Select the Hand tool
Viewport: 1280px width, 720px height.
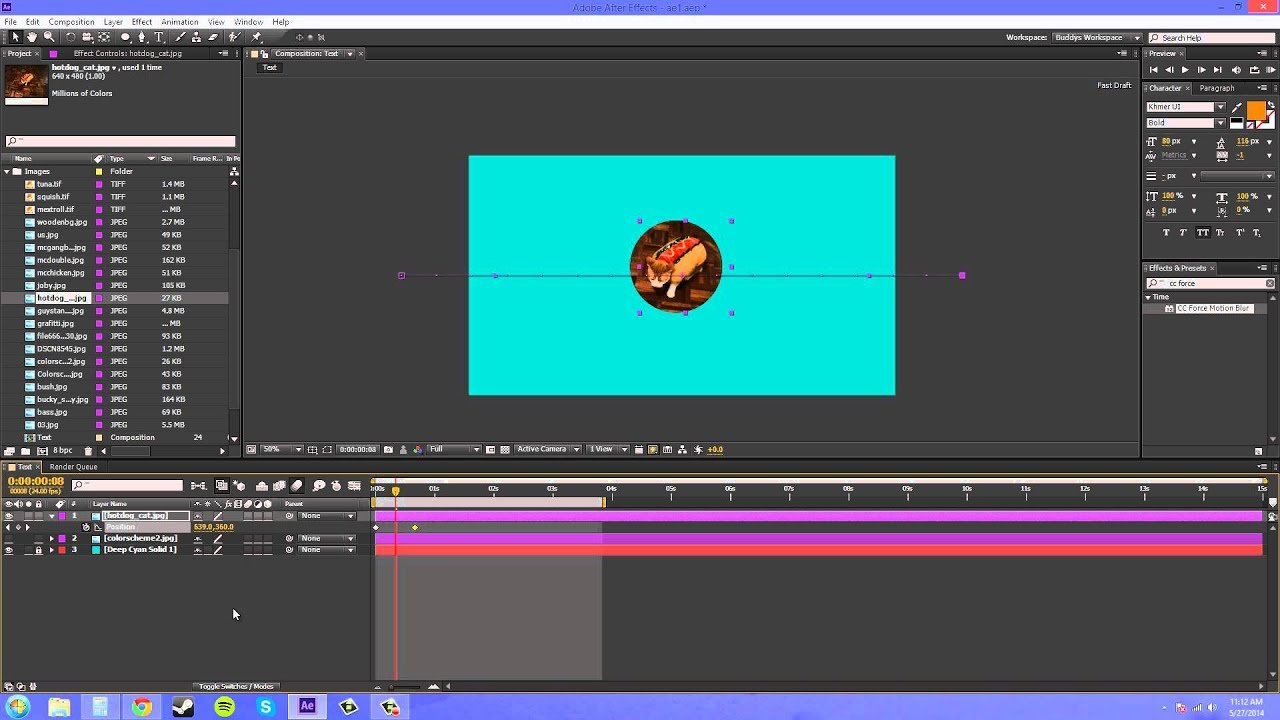coord(33,36)
